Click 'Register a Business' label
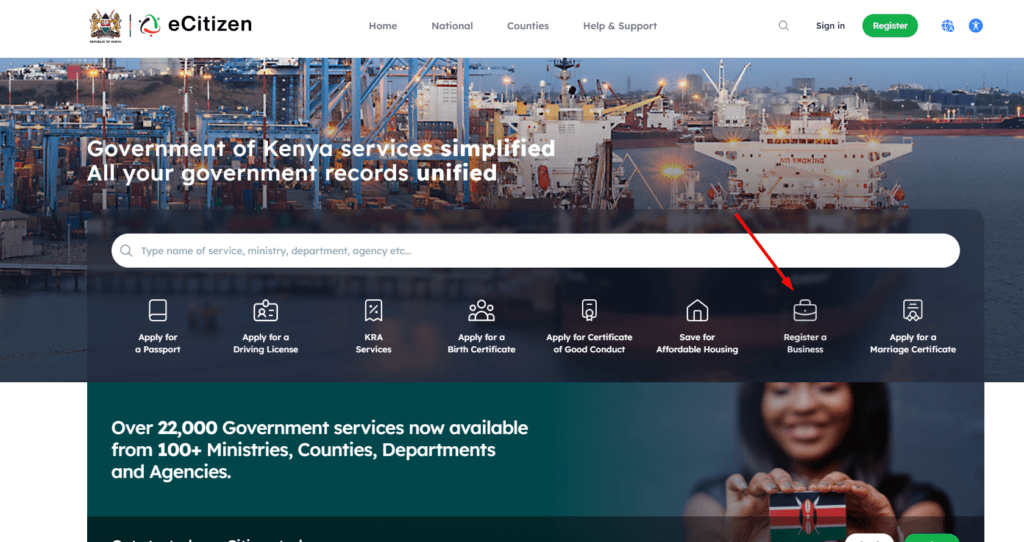Screen dimensions: 1024x542 tap(805, 343)
